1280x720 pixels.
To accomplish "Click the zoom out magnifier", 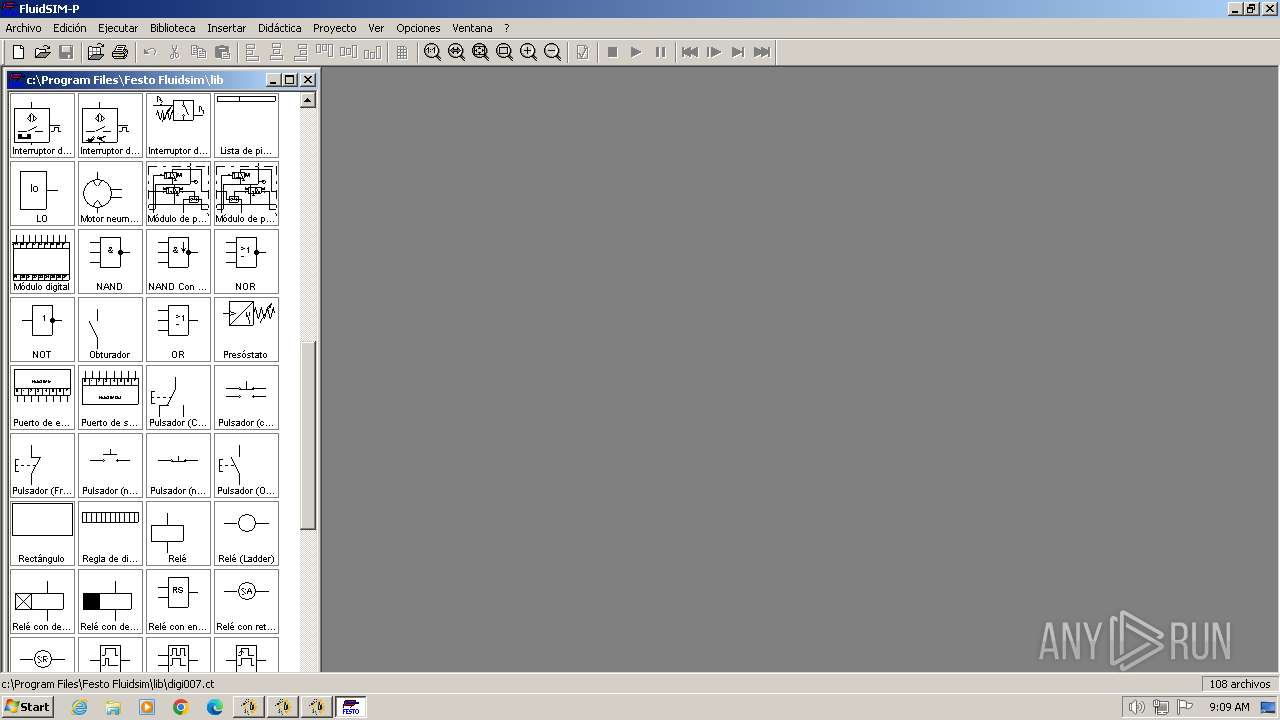I will (x=552, y=52).
